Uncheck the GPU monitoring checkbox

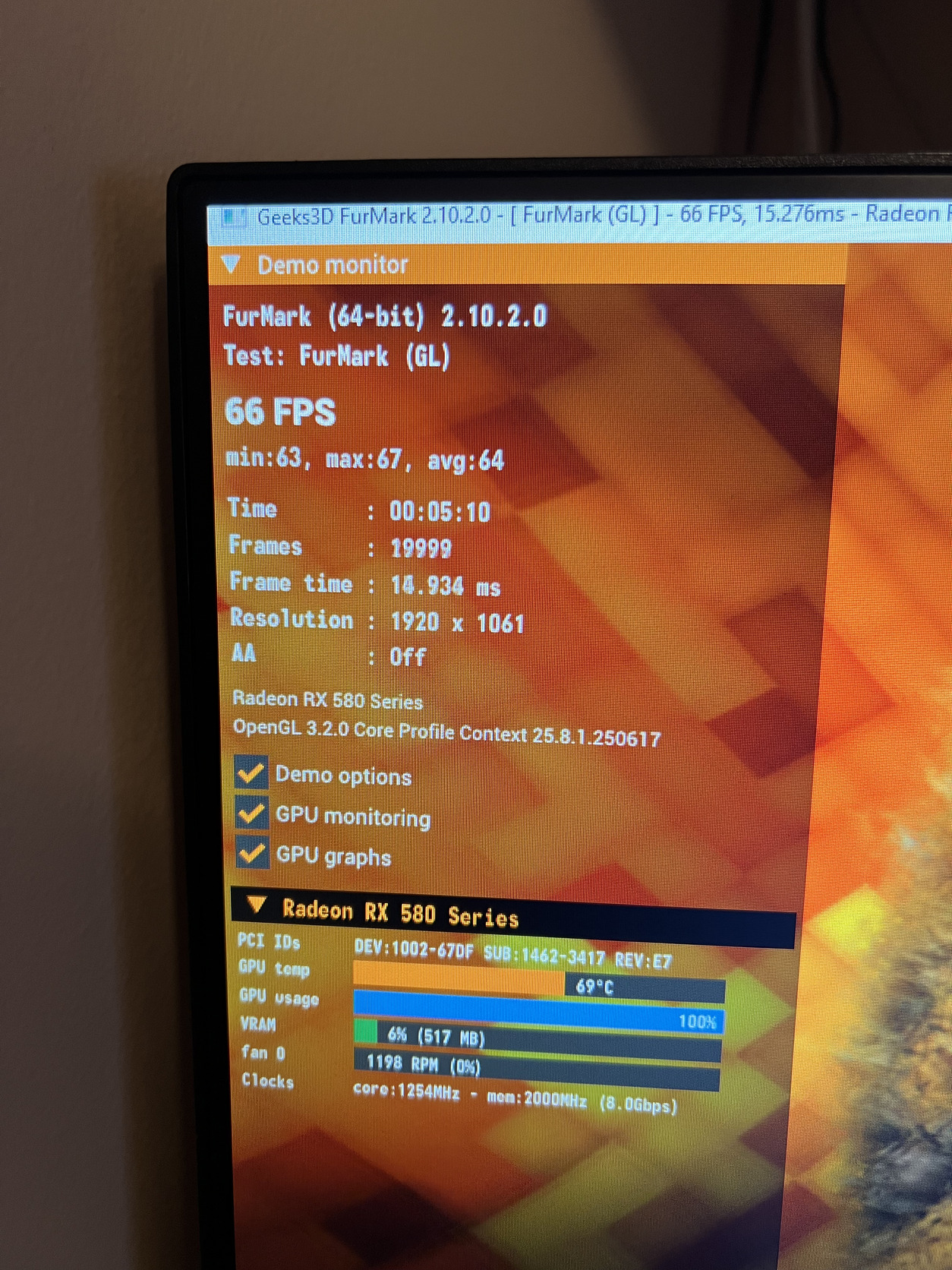coord(251,813)
